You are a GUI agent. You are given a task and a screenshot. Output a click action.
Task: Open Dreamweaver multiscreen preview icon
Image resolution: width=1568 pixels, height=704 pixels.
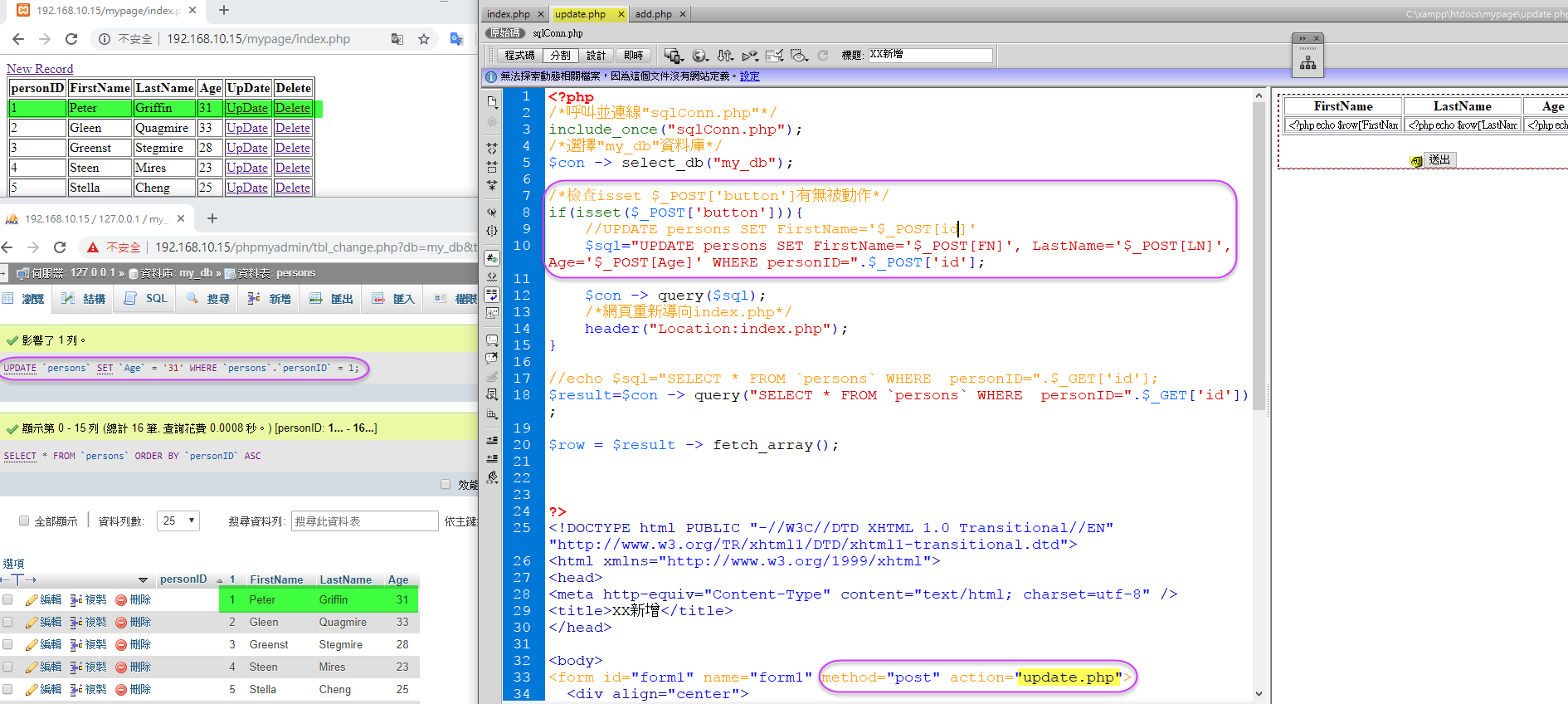[673, 56]
